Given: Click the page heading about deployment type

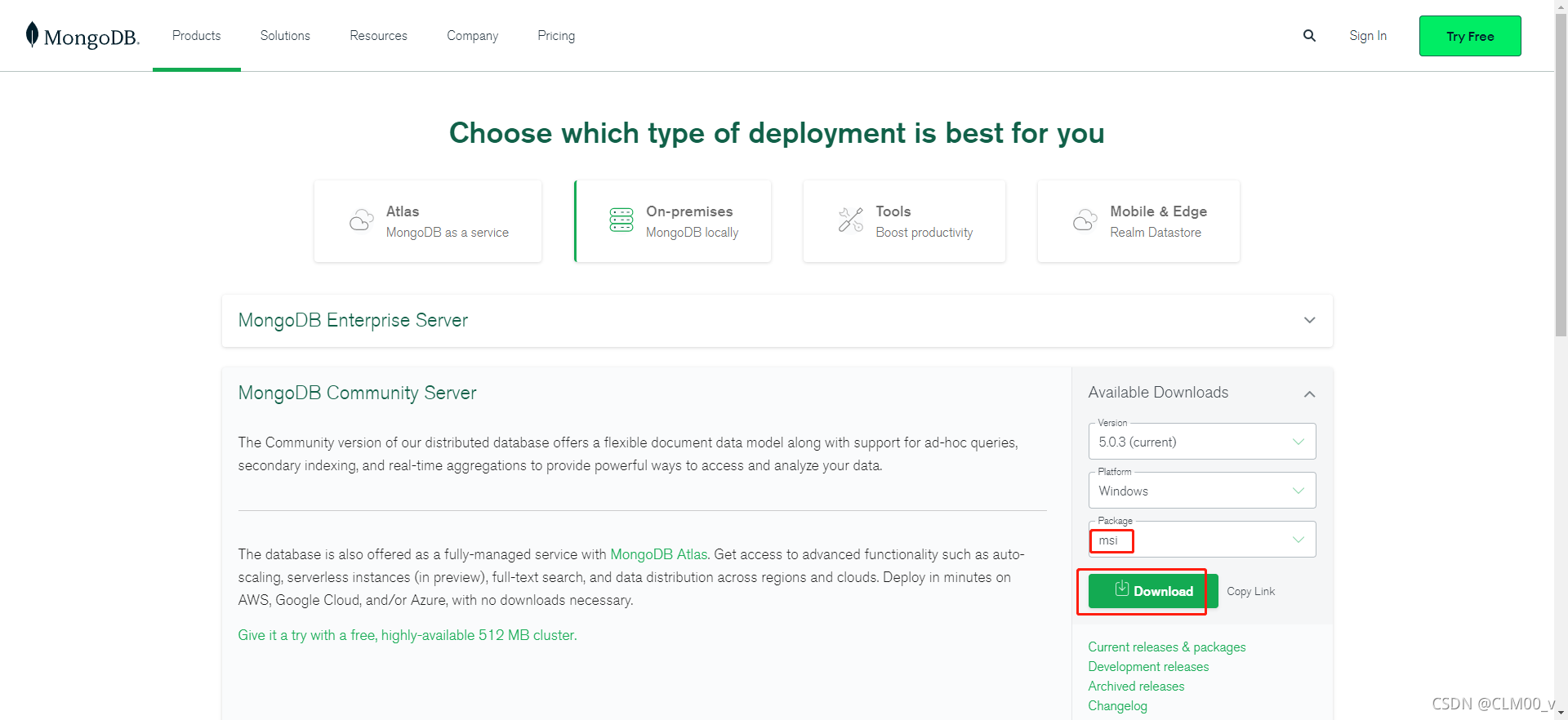Looking at the screenshot, I should coord(777,133).
